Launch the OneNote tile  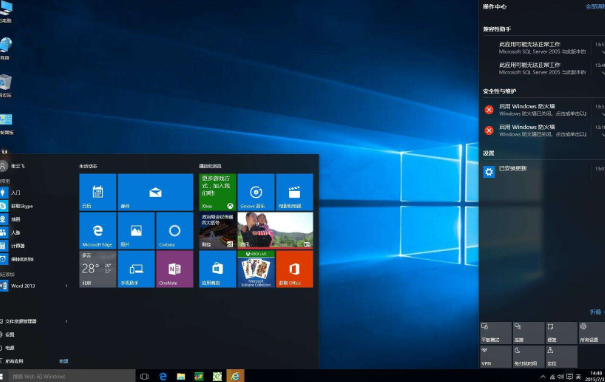click(x=175, y=269)
